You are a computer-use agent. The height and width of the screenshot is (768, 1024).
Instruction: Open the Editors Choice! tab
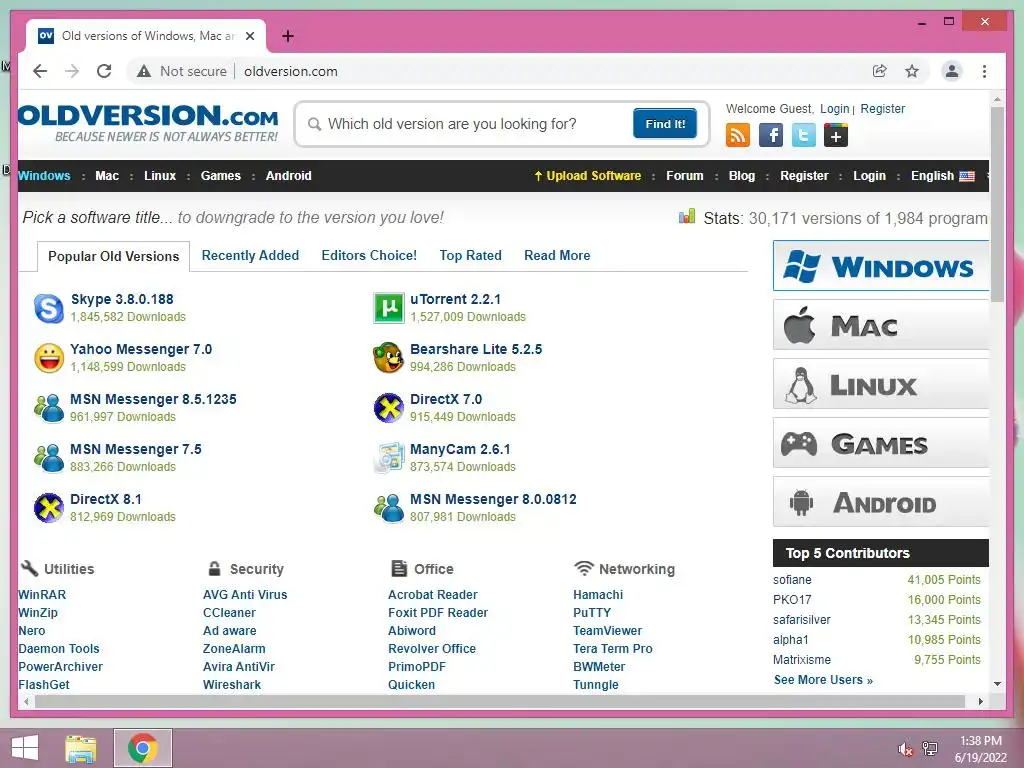369,255
